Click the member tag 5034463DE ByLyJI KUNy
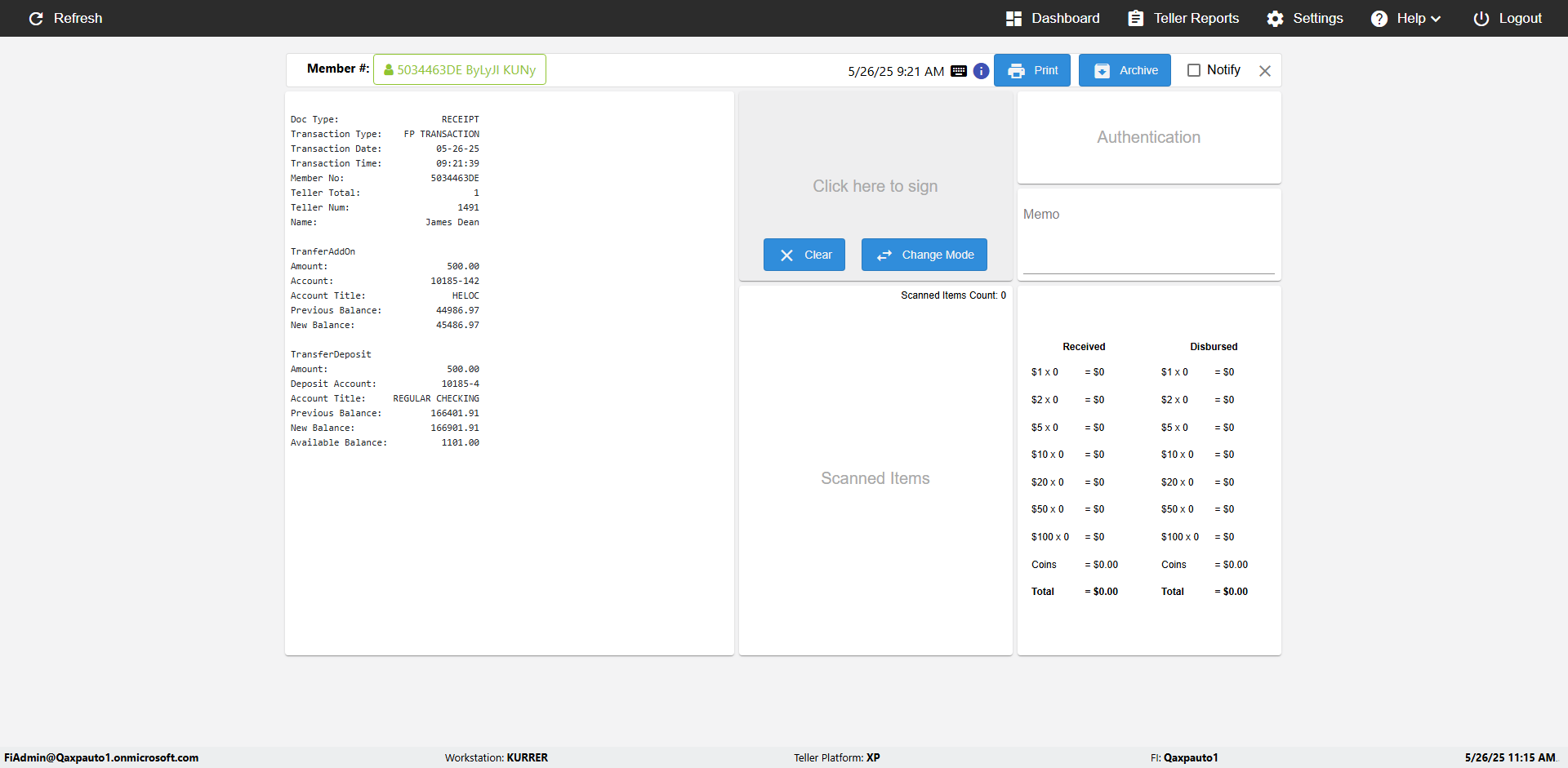The height and width of the screenshot is (768, 1568). click(x=460, y=69)
